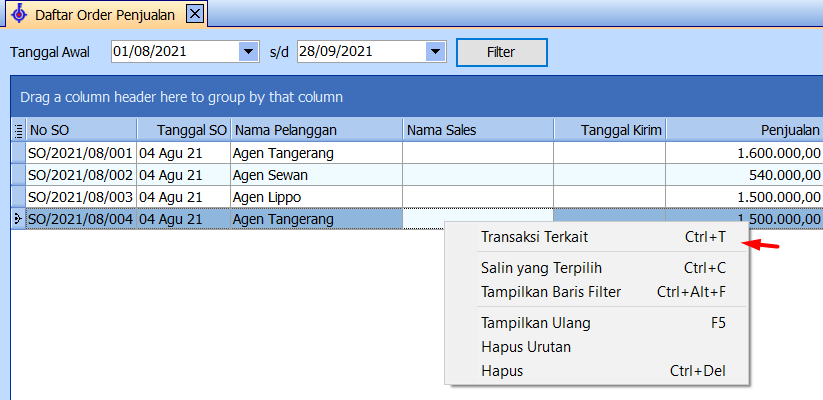Open the grid column chooser icon
Screen dimensions: 823x400
coord(18,130)
